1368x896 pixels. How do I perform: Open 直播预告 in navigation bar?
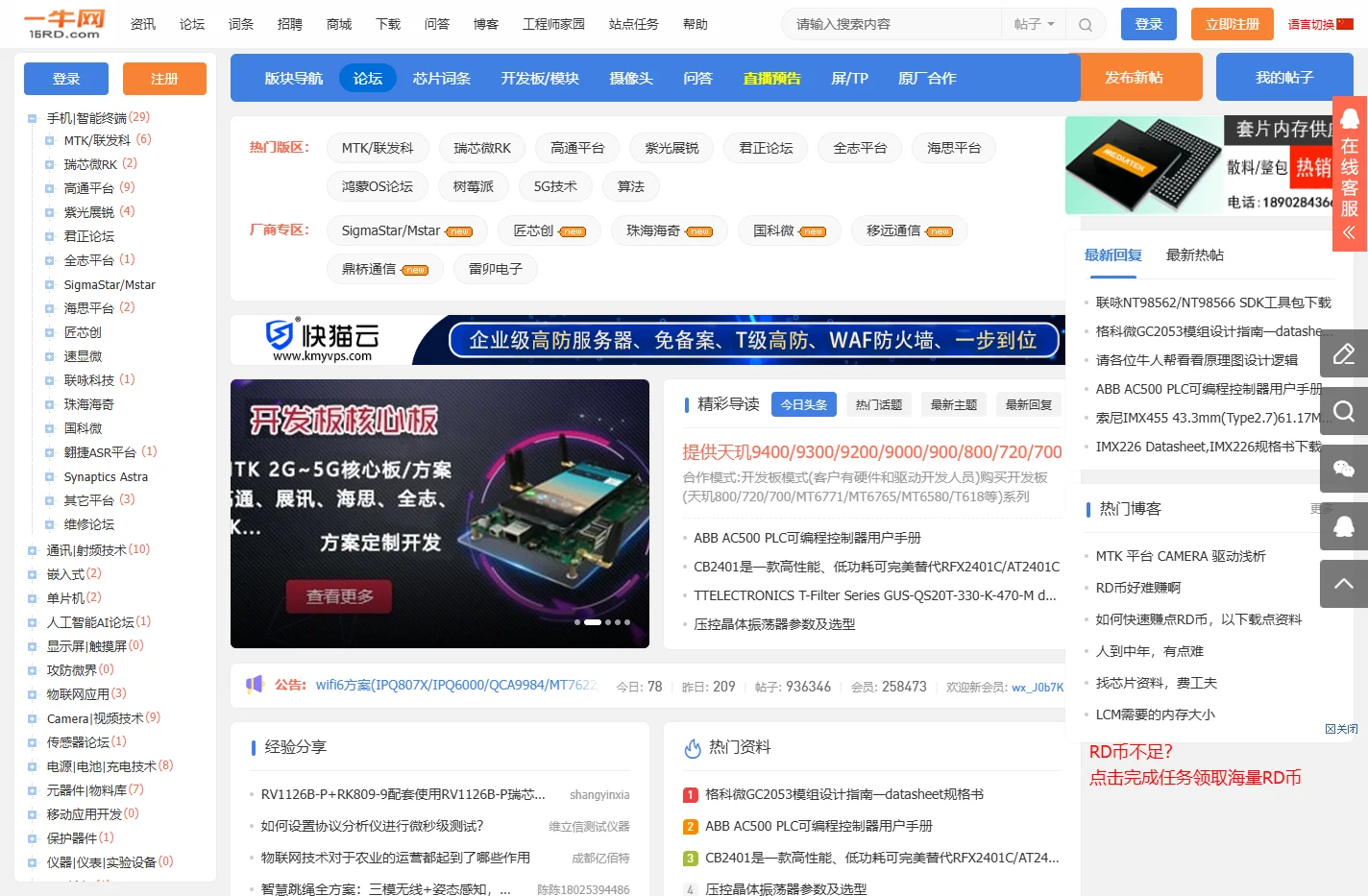tap(771, 78)
